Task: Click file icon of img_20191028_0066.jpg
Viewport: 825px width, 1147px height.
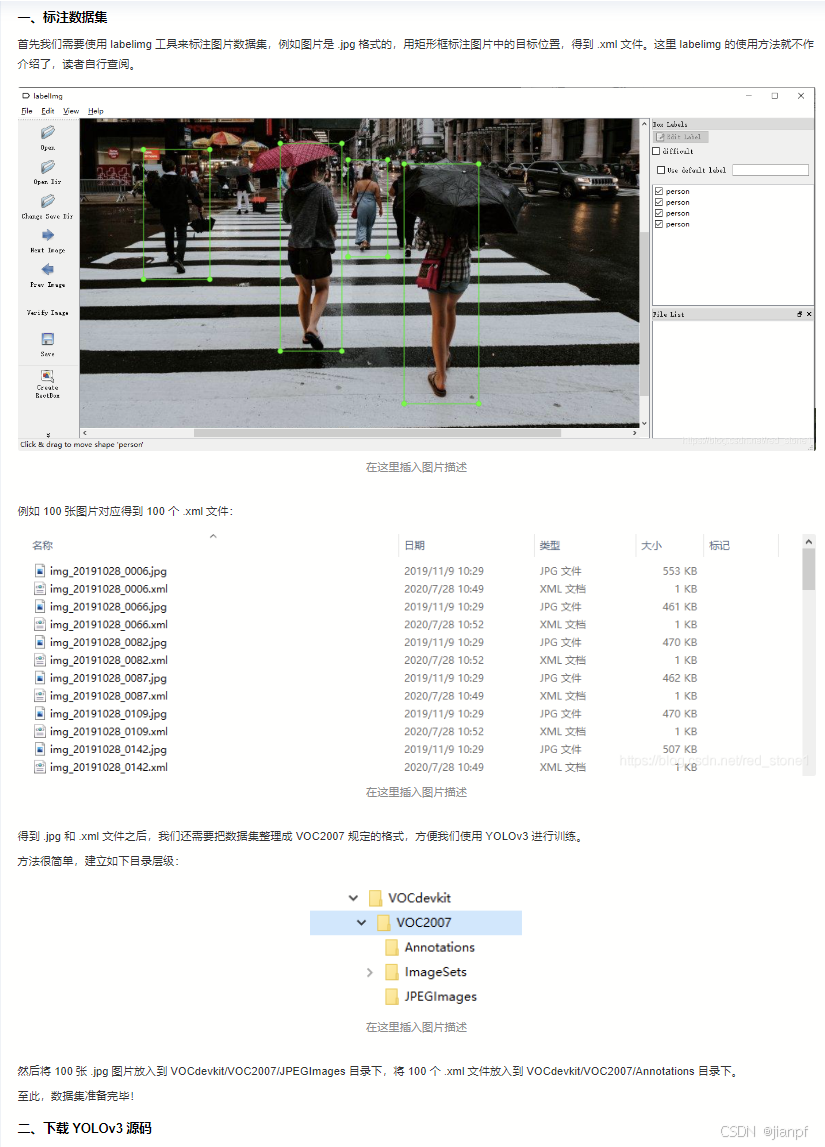Action: tap(40, 606)
